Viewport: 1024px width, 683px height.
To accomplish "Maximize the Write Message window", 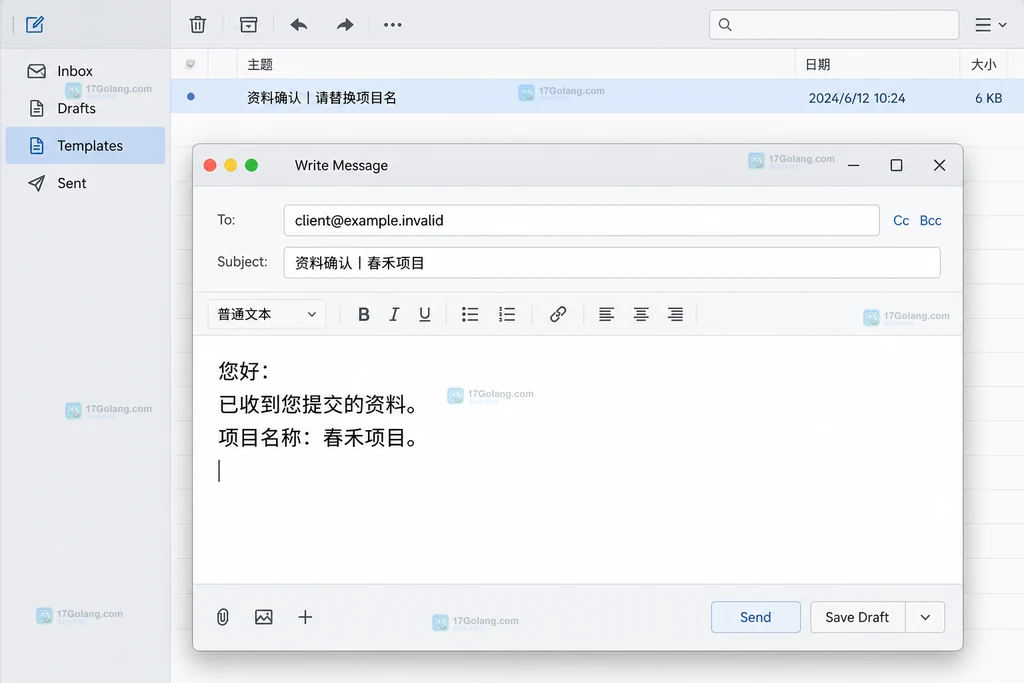I will tap(897, 165).
